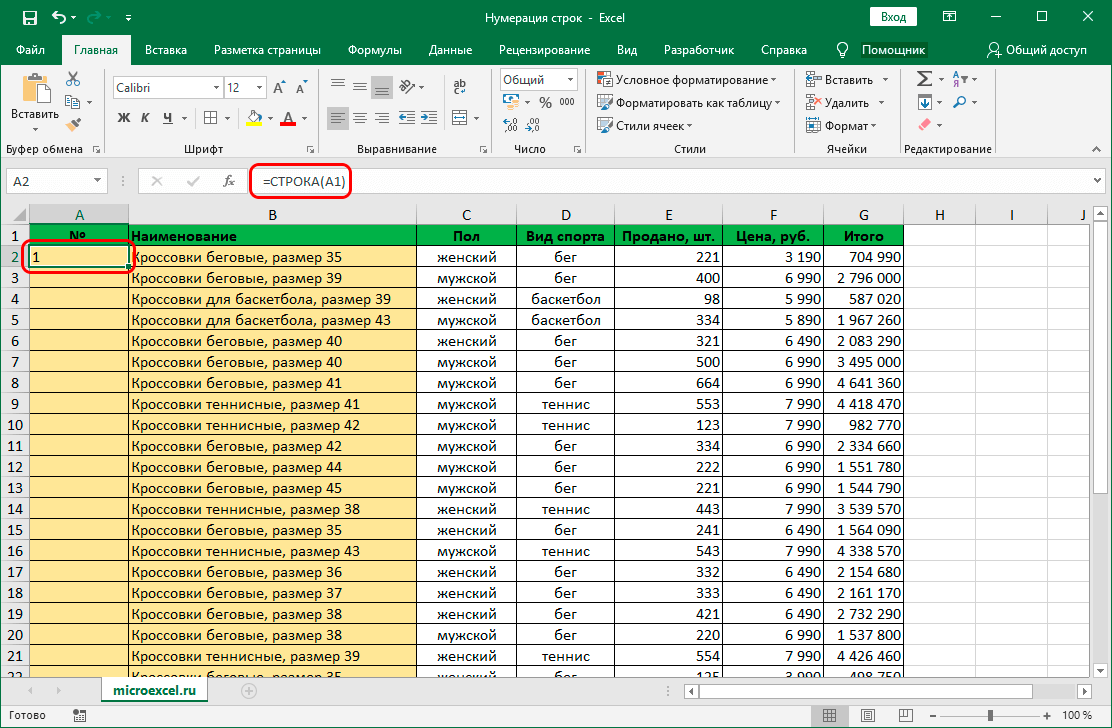Click the Percent Style icon
This screenshot has height=728, width=1112.
pos(545,102)
